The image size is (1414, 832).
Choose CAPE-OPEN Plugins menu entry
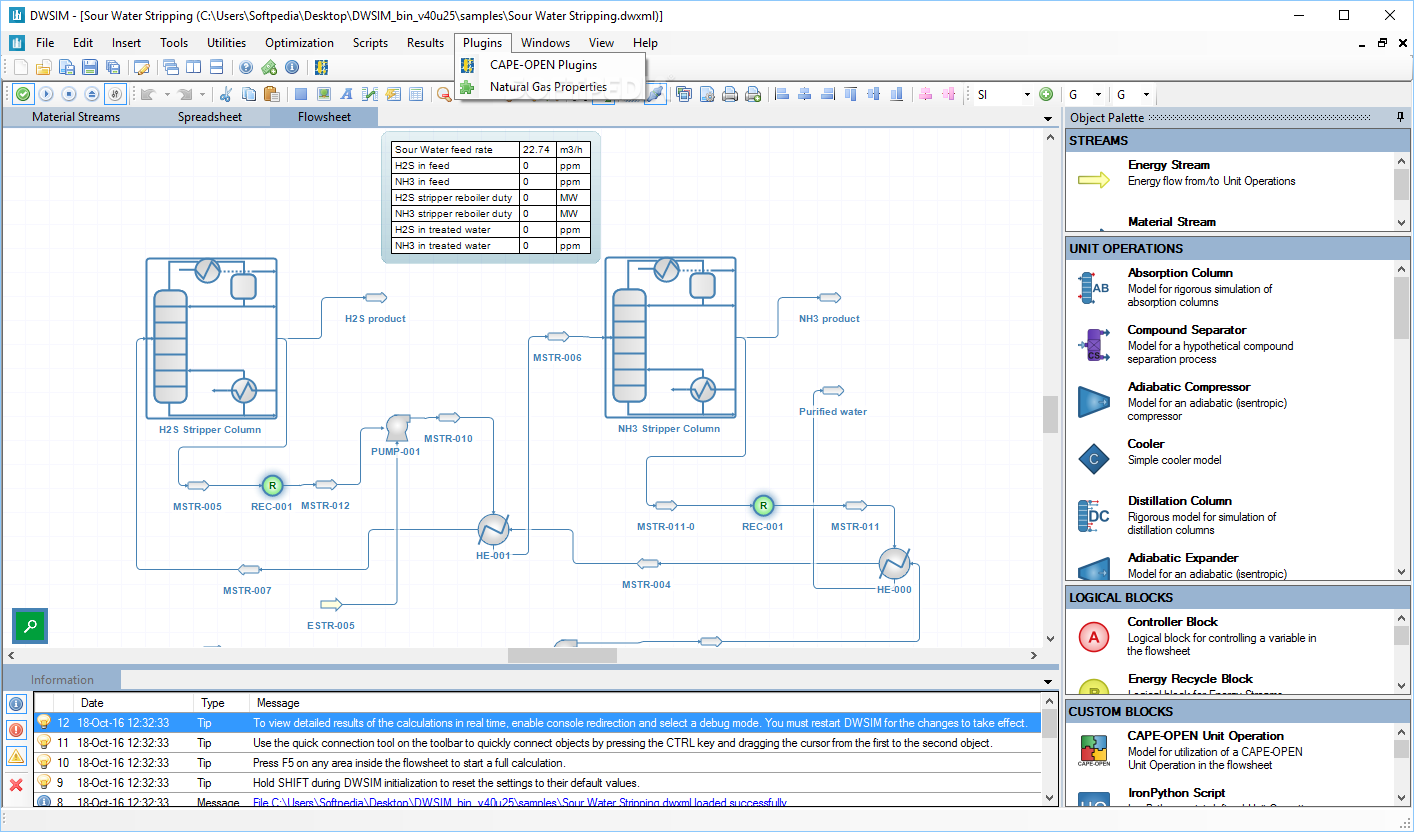[543, 65]
